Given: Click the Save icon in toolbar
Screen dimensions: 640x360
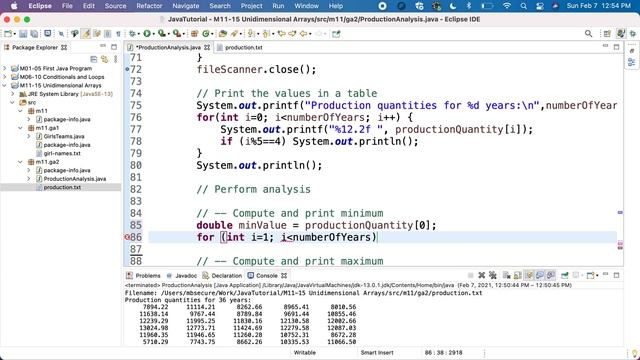Looking at the screenshot, I should (x=23, y=34).
